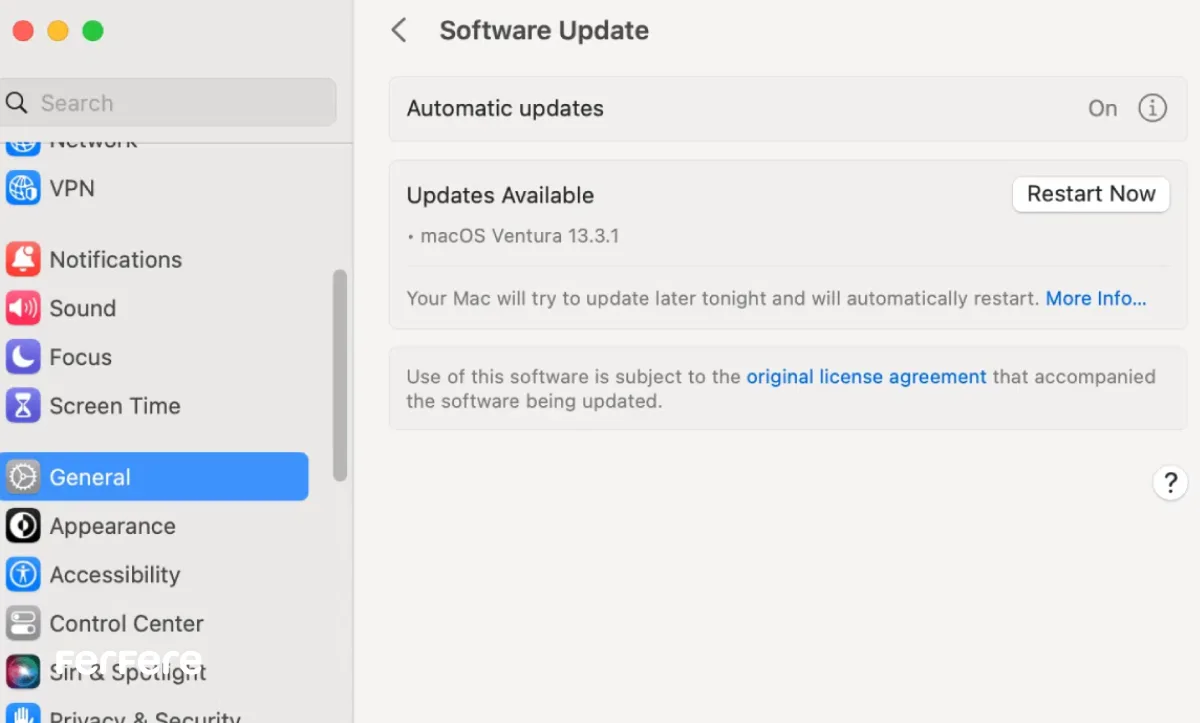Open Control Center settings in sidebar
The height and width of the screenshot is (723, 1200).
tap(126, 624)
